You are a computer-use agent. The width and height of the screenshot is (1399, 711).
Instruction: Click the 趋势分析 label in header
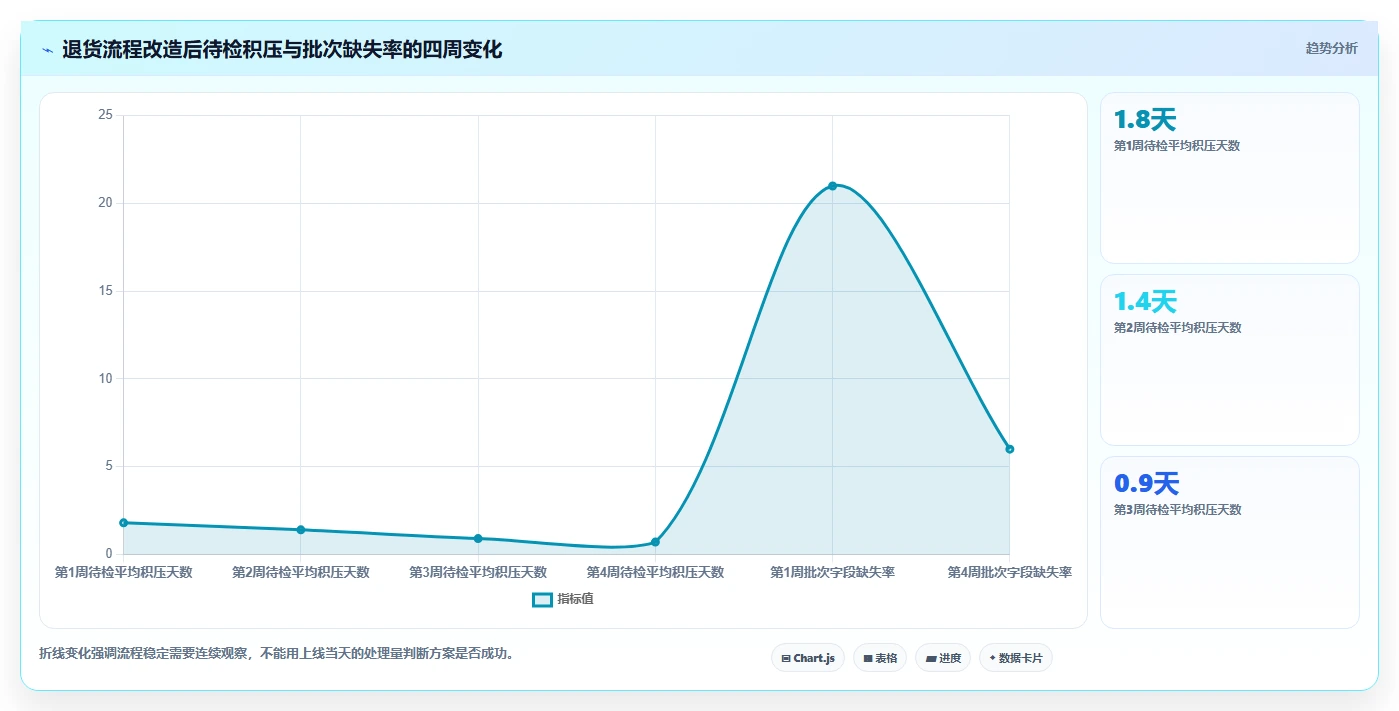[1331, 48]
